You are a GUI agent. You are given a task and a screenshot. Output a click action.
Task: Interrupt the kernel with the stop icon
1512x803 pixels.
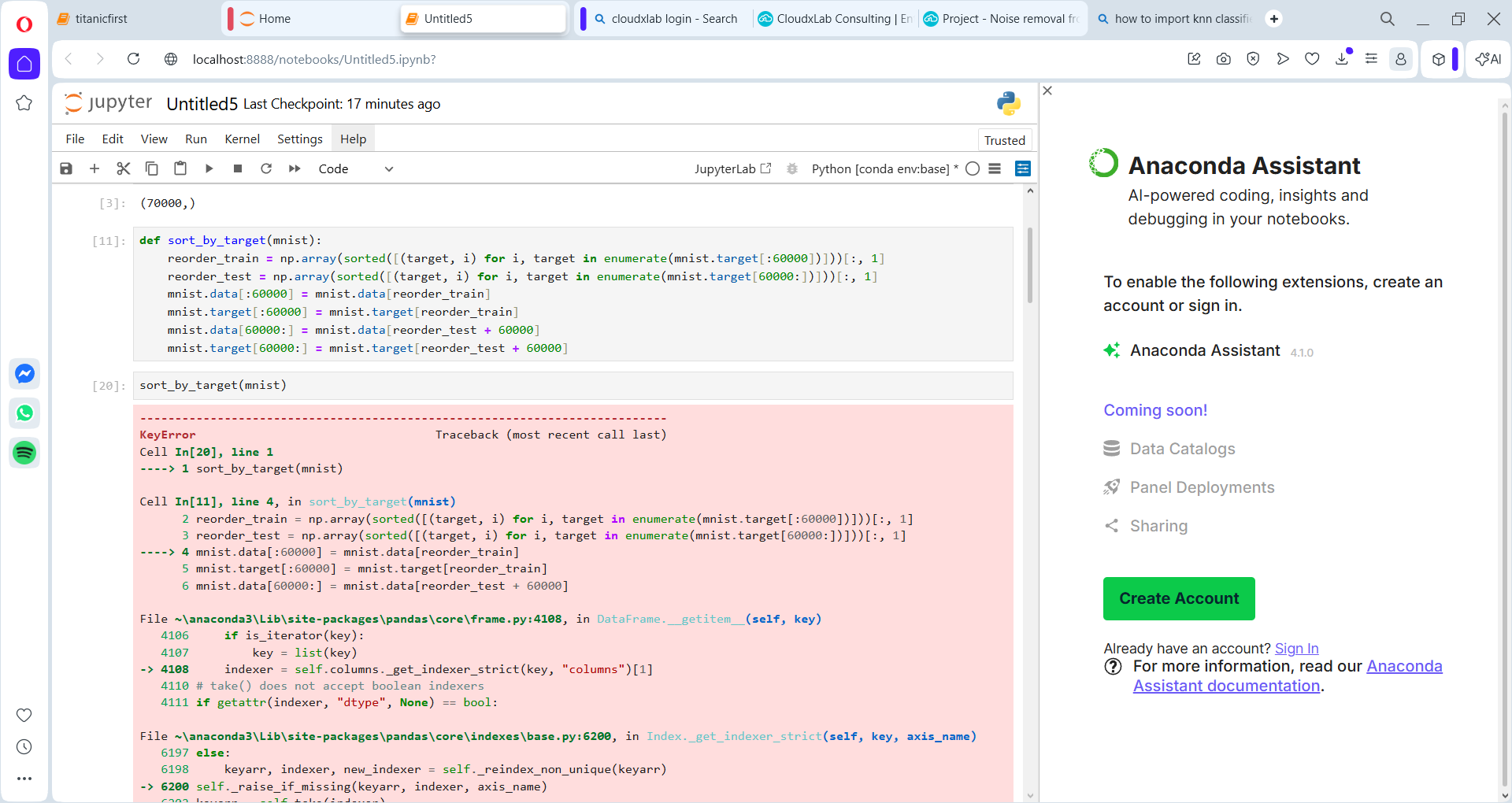point(238,168)
